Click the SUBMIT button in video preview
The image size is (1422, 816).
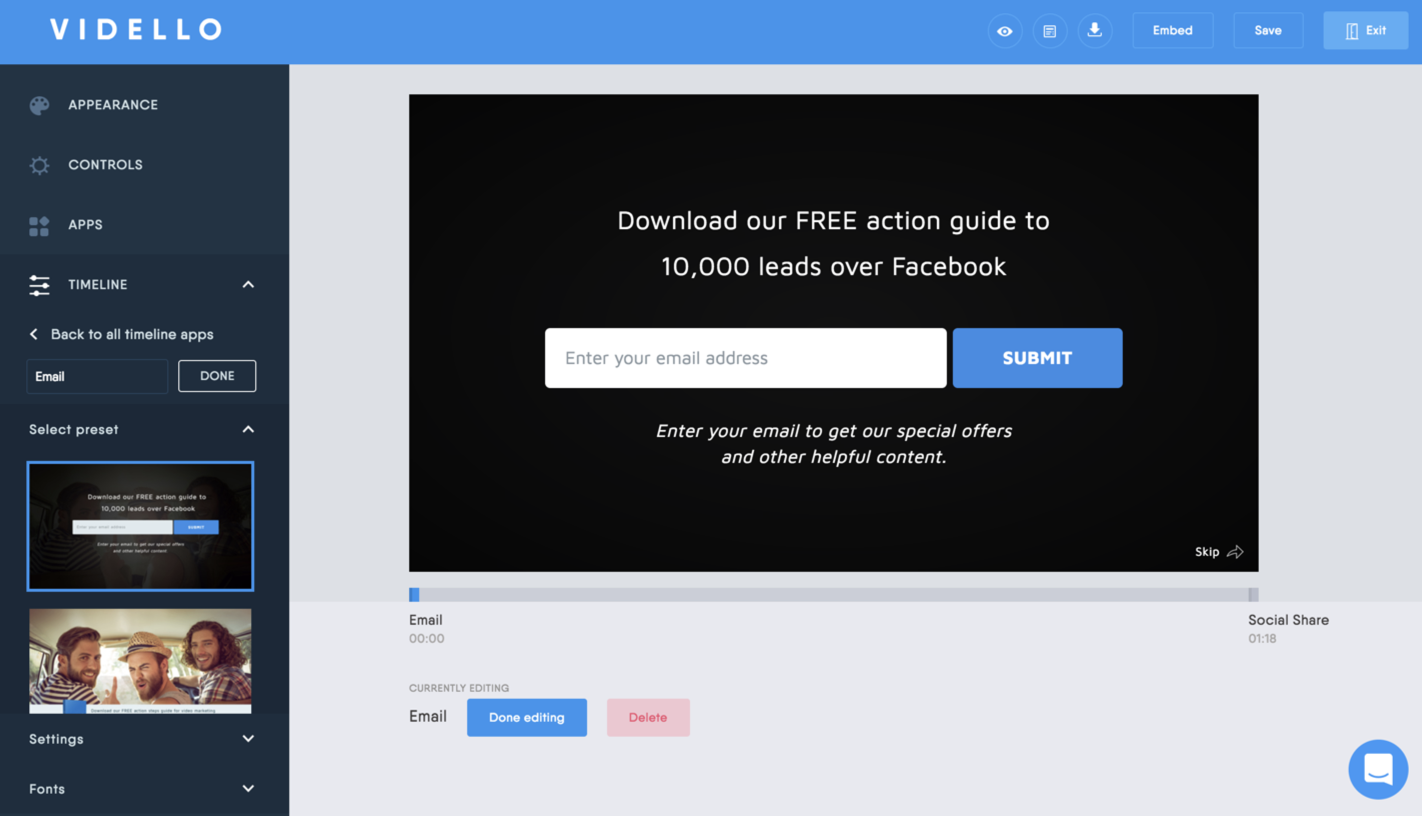pos(1037,358)
